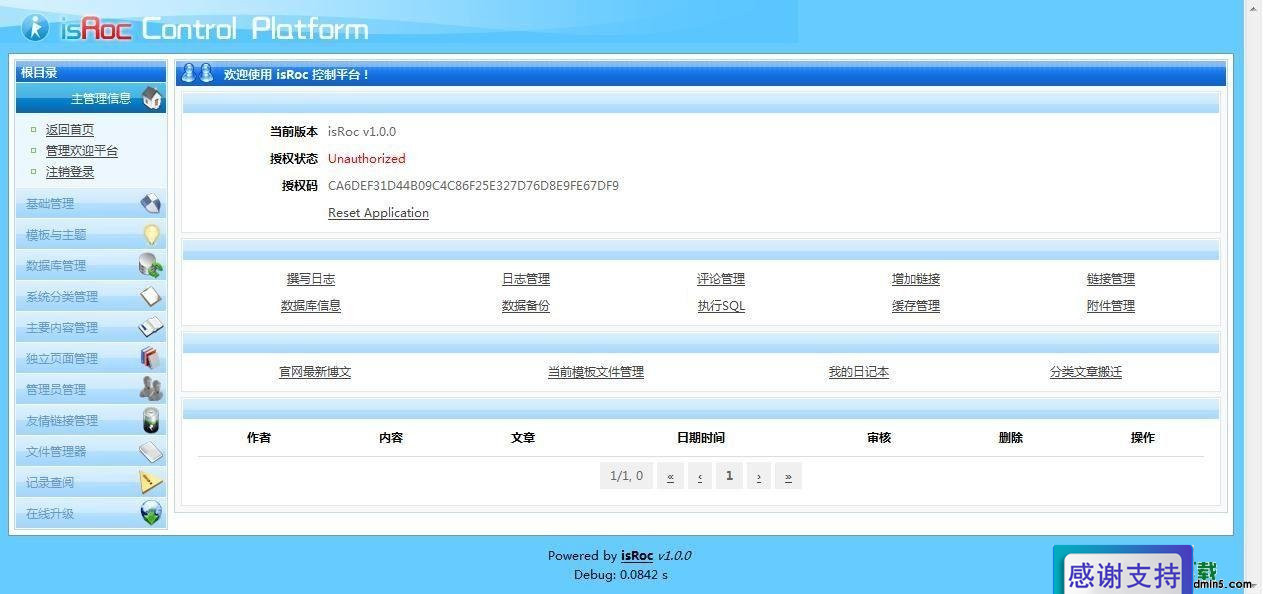Collapse the 主管理信息 section header

point(91,98)
